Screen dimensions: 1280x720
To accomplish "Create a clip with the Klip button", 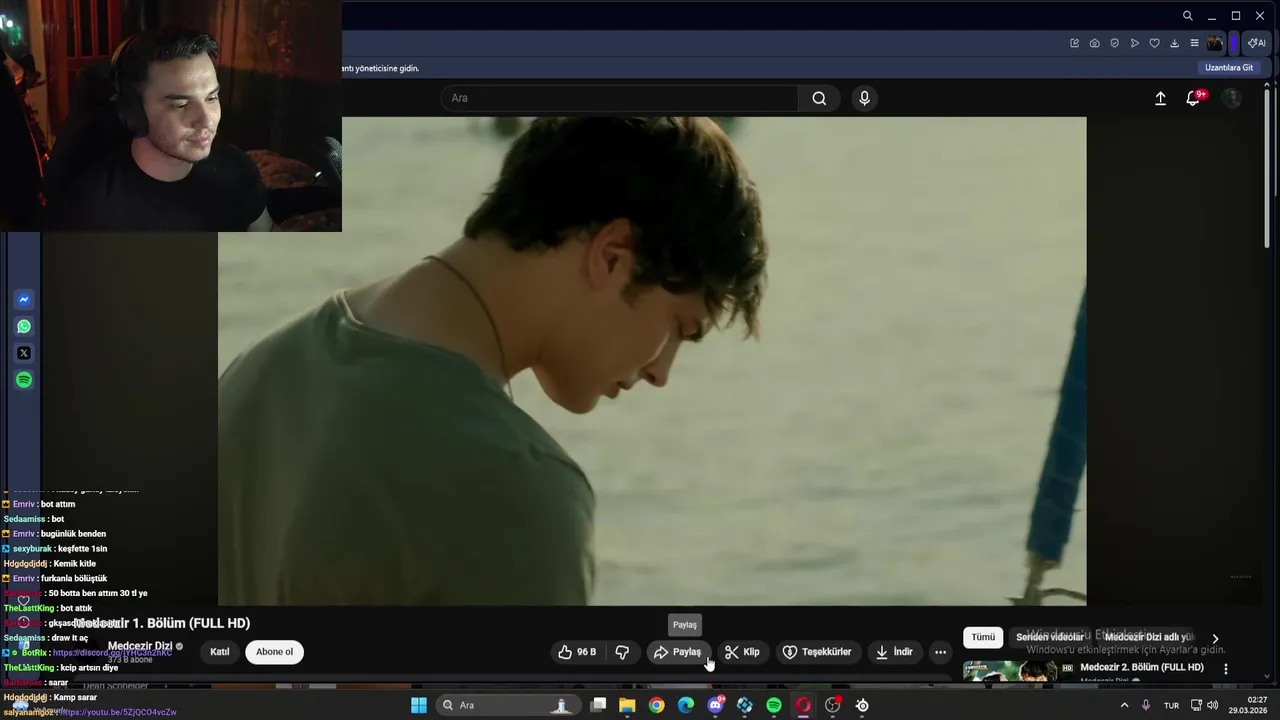I will pyautogui.click(x=743, y=652).
